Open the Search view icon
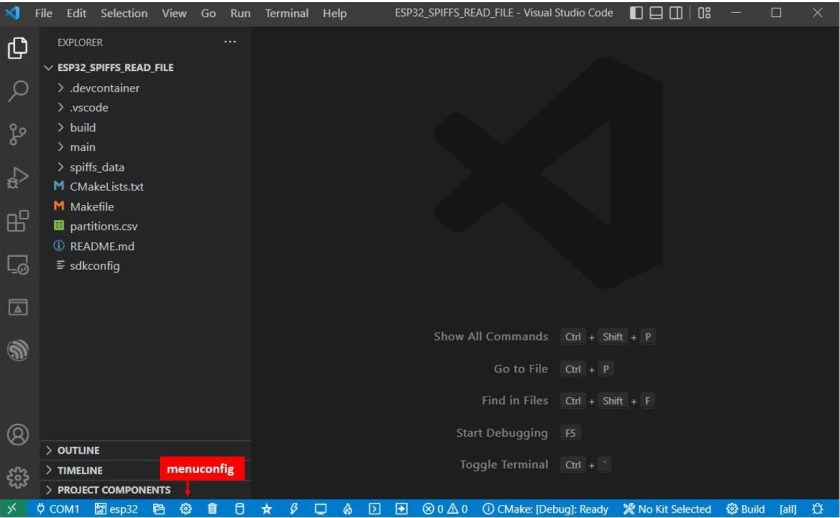840x518 pixels. 18,91
